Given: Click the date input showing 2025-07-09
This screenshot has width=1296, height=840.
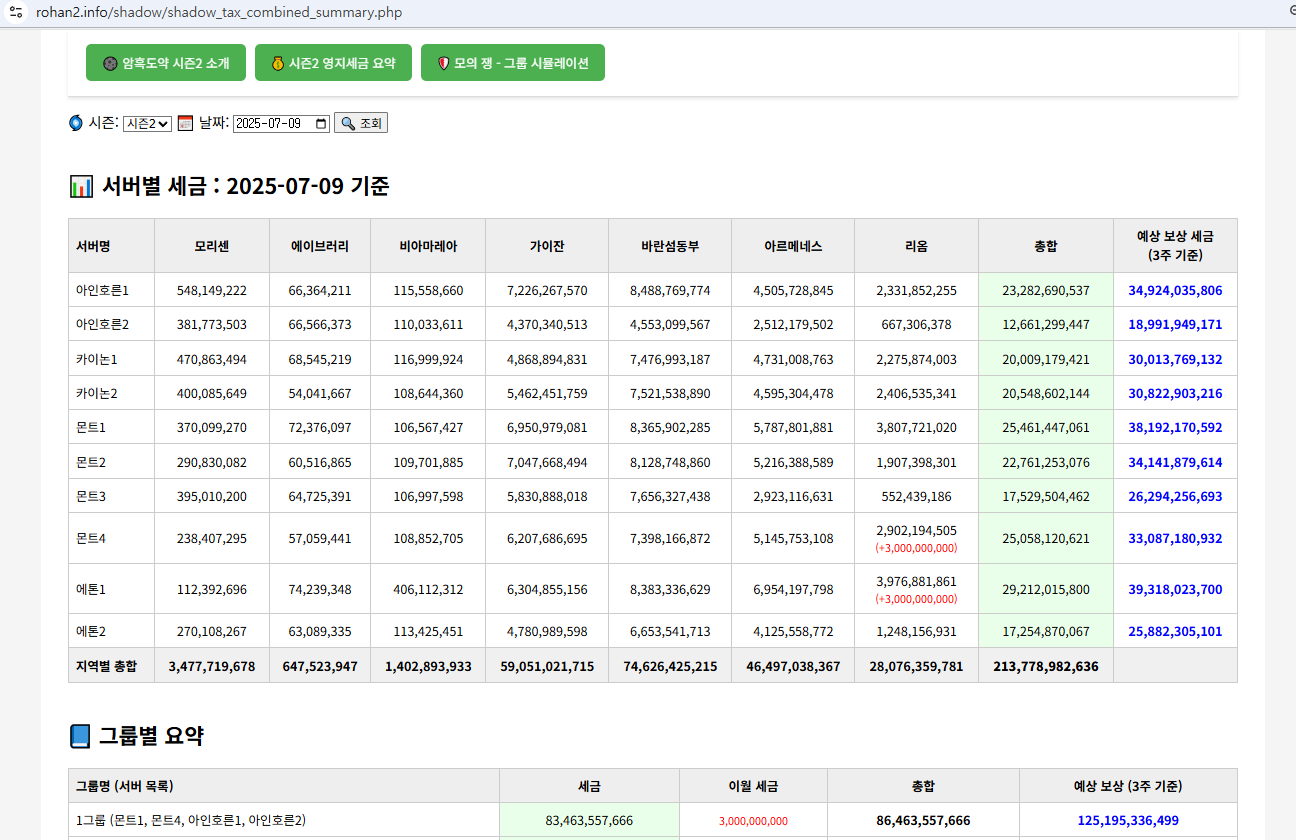Looking at the screenshot, I should [x=270, y=123].
